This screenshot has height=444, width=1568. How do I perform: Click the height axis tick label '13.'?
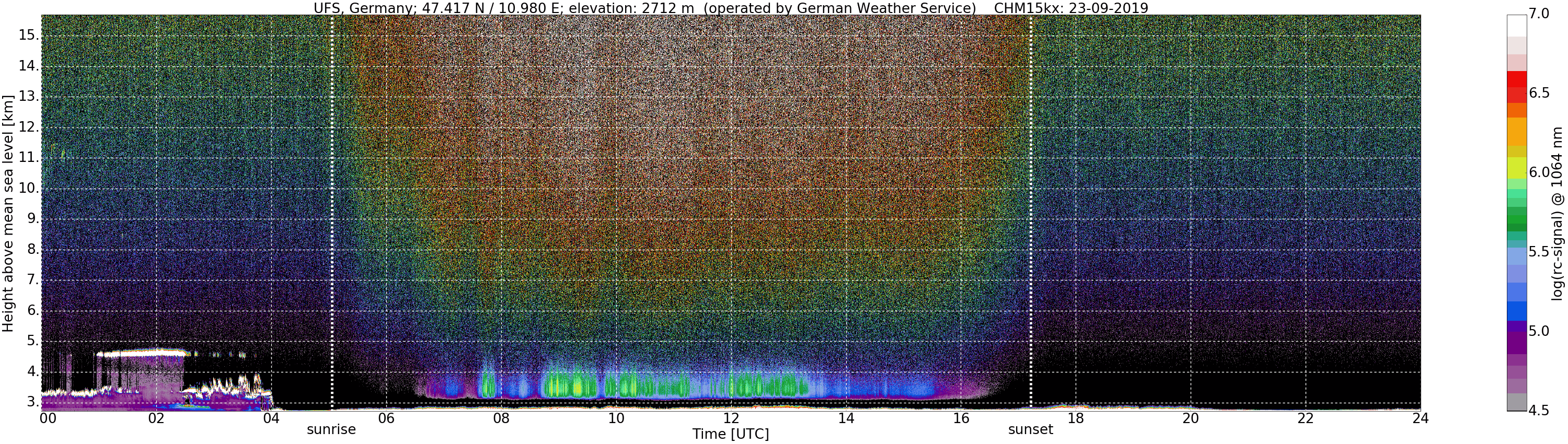pyautogui.click(x=28, y=97)
